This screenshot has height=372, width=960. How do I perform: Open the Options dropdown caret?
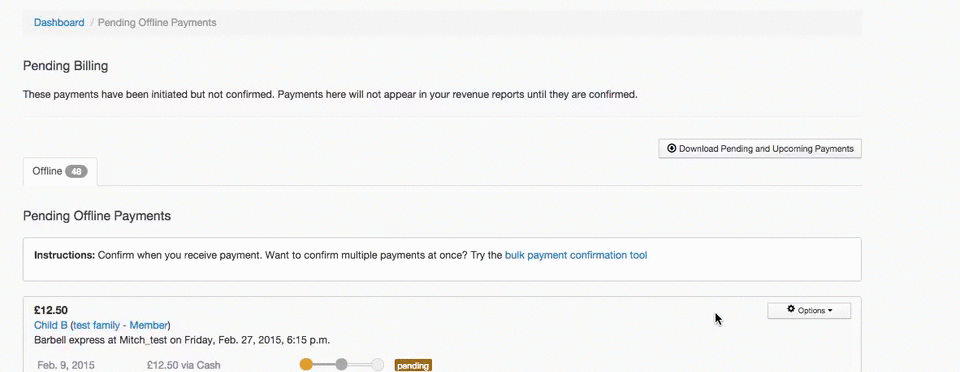coord(830,311)
